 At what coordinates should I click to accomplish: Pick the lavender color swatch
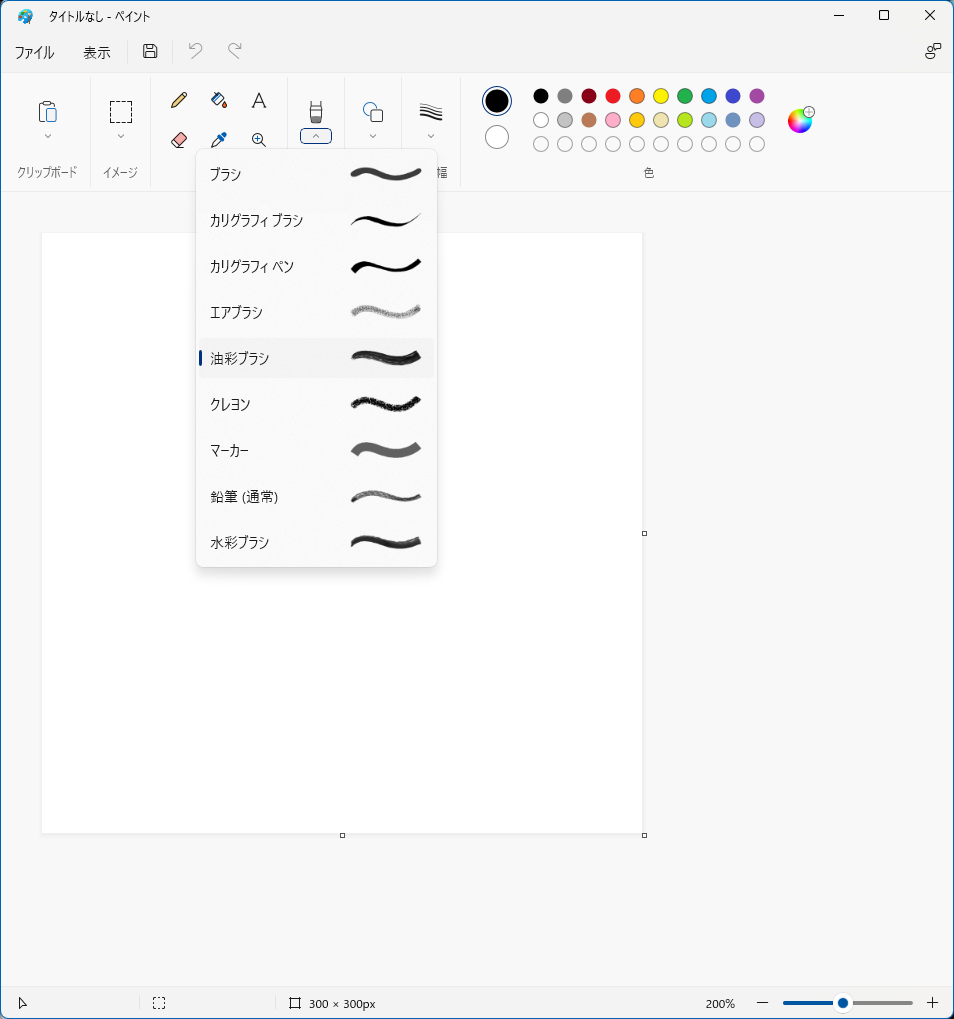757,120
